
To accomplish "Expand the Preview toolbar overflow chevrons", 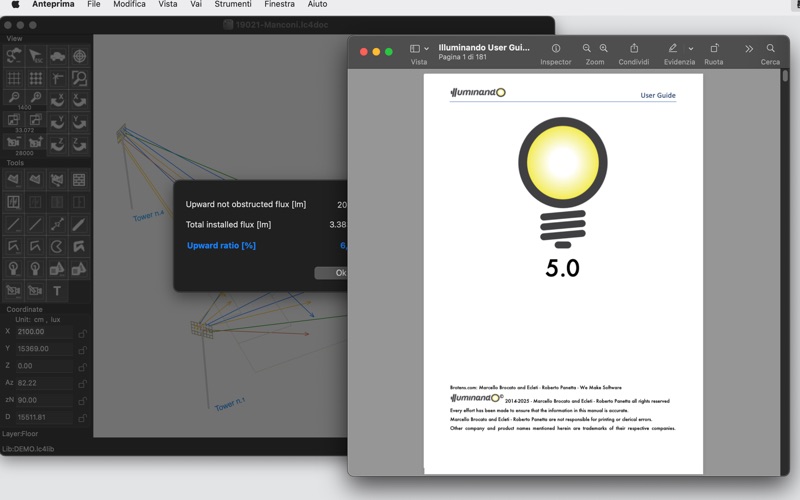I will 748,49.
